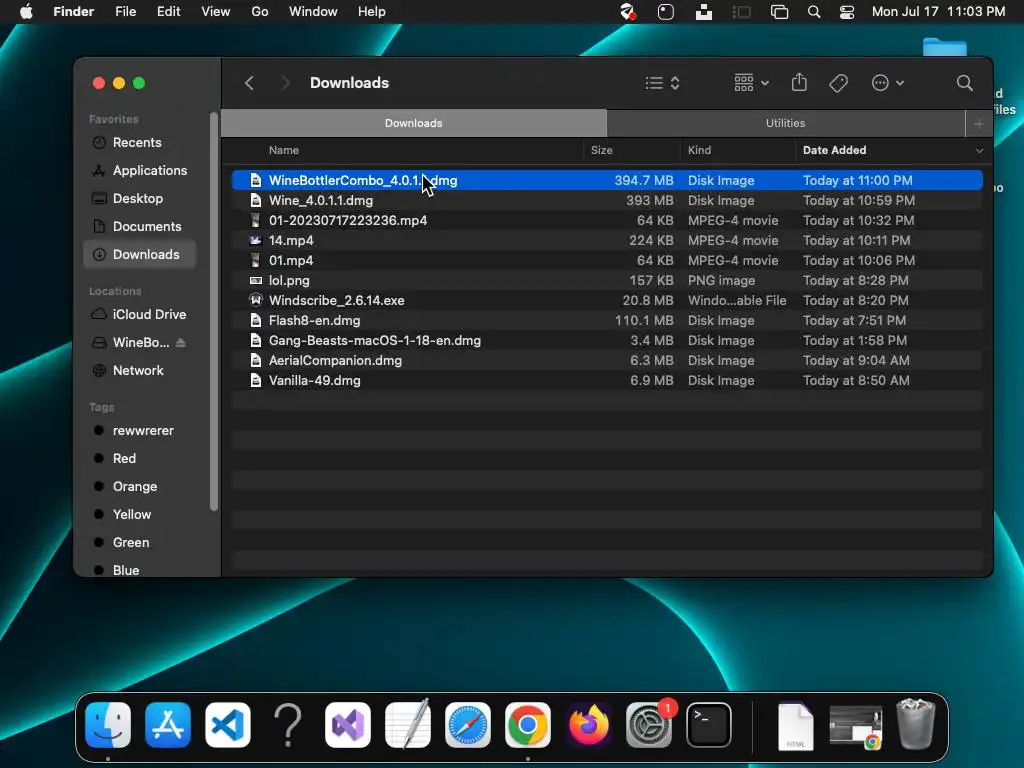The width and height of the screenshot is (1024, 768).
Task: Go forward with the Finder forward arrow
Action: 285,83
